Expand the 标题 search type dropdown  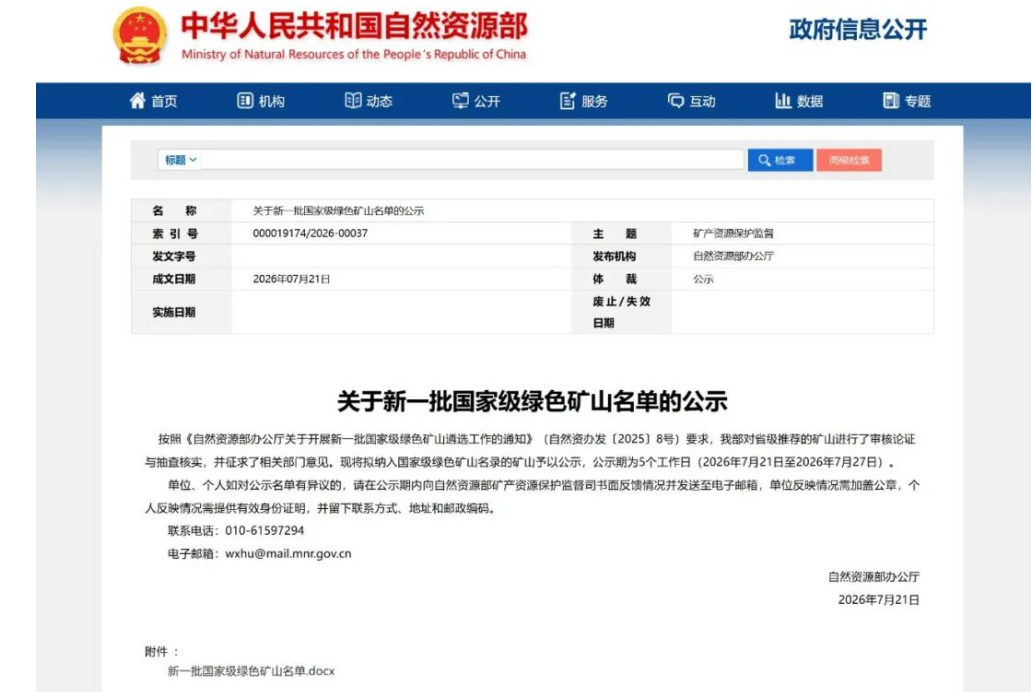click(180, 160)
